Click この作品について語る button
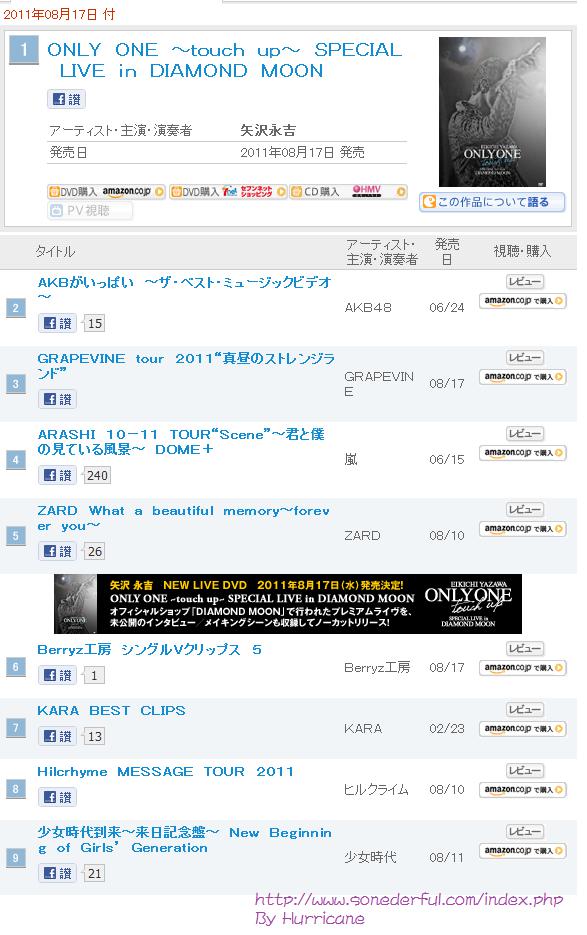Viewport: 587px width, 935px height. (492, 202)
